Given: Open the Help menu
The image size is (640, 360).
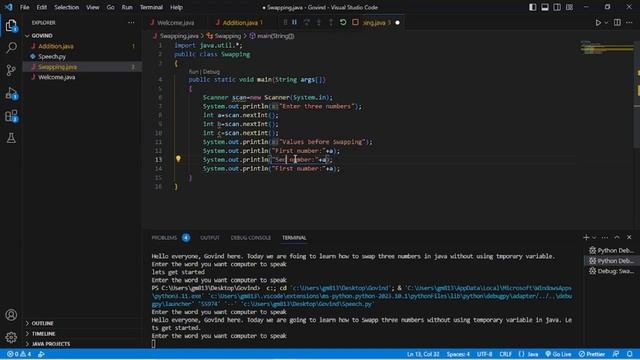Looking at the screenshot, I should click(x=176, y=7).
